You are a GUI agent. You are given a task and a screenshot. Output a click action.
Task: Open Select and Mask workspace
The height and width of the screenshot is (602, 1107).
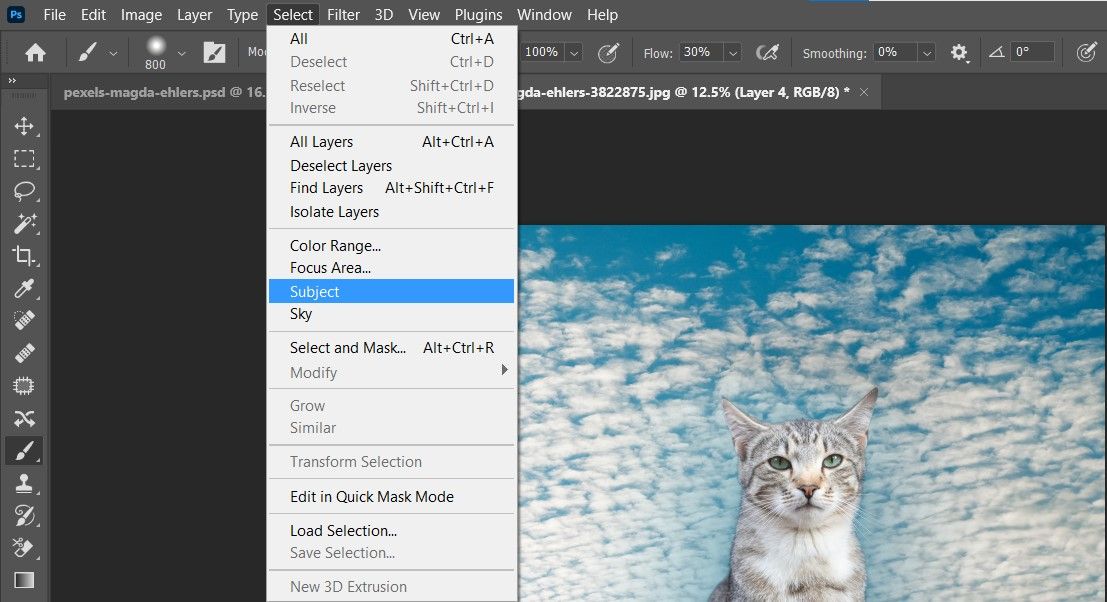pyautogui.click(x=391, y=348)
